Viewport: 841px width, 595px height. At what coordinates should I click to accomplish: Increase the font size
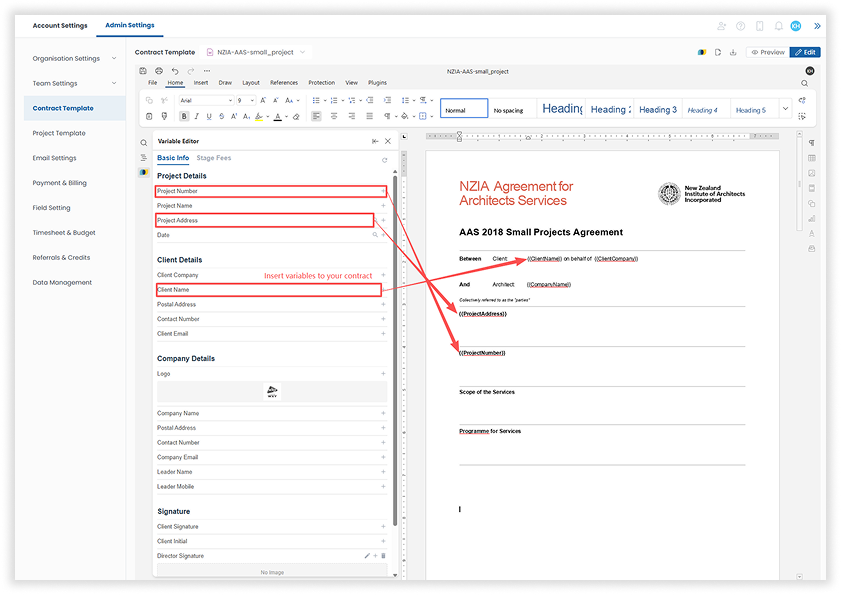click(263, 100)
